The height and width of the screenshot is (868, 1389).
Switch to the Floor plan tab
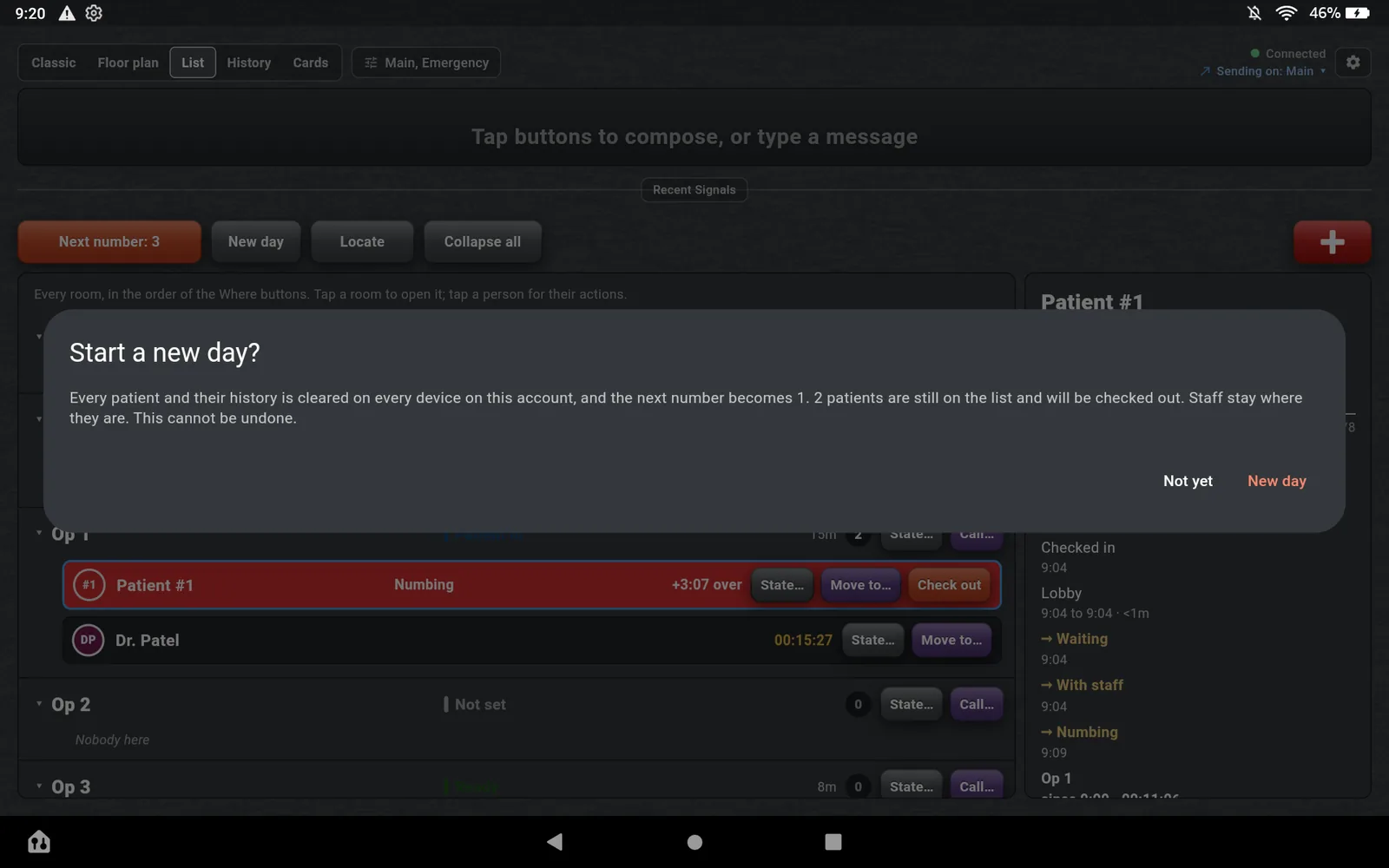pyautogui.click(x=128, y=62)
